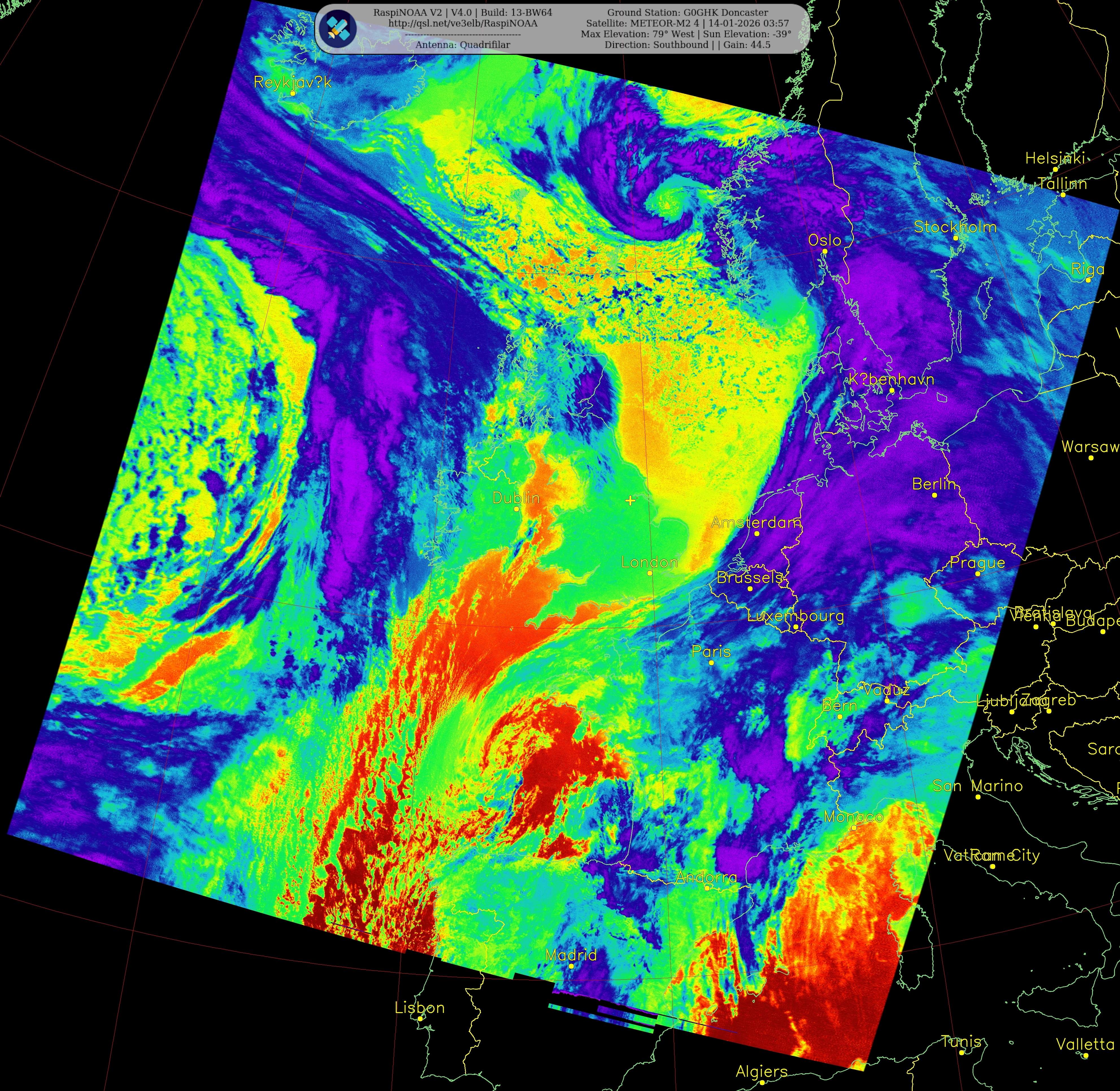Click the Reykjavik city dot marker
The image size is (1120, 1091).
[293, 93]
